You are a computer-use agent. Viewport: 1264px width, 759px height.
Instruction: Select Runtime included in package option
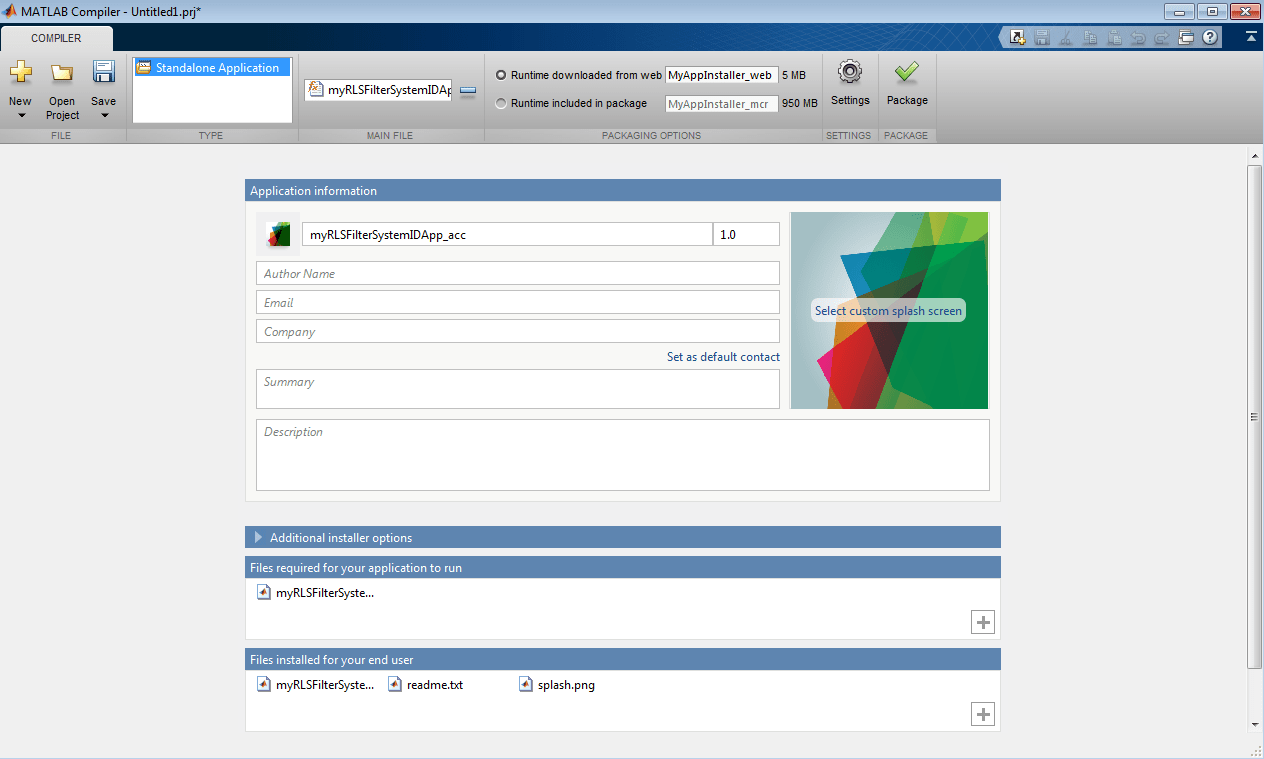pos(501,103)
